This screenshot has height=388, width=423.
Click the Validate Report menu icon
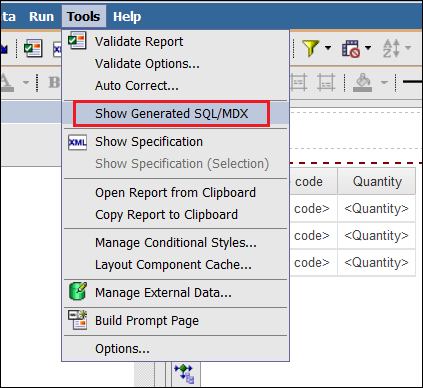(77, 41)
